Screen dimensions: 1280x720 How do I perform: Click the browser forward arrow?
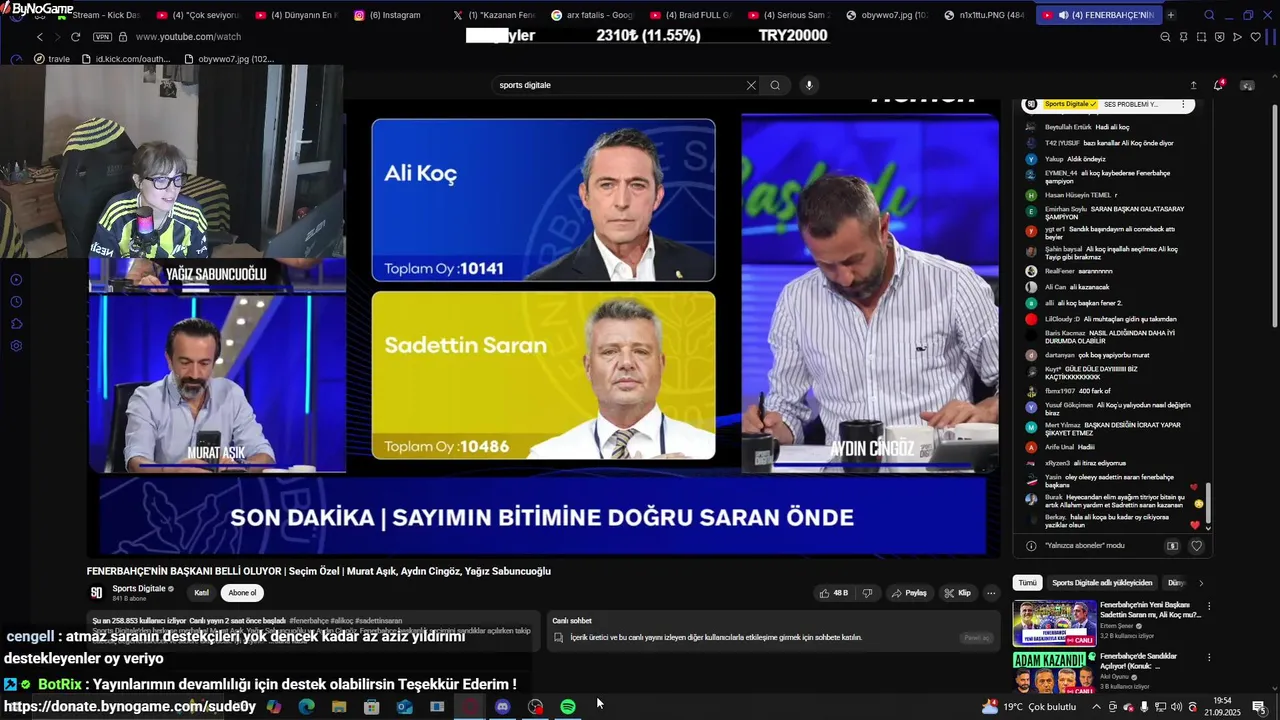pos(56,37)
